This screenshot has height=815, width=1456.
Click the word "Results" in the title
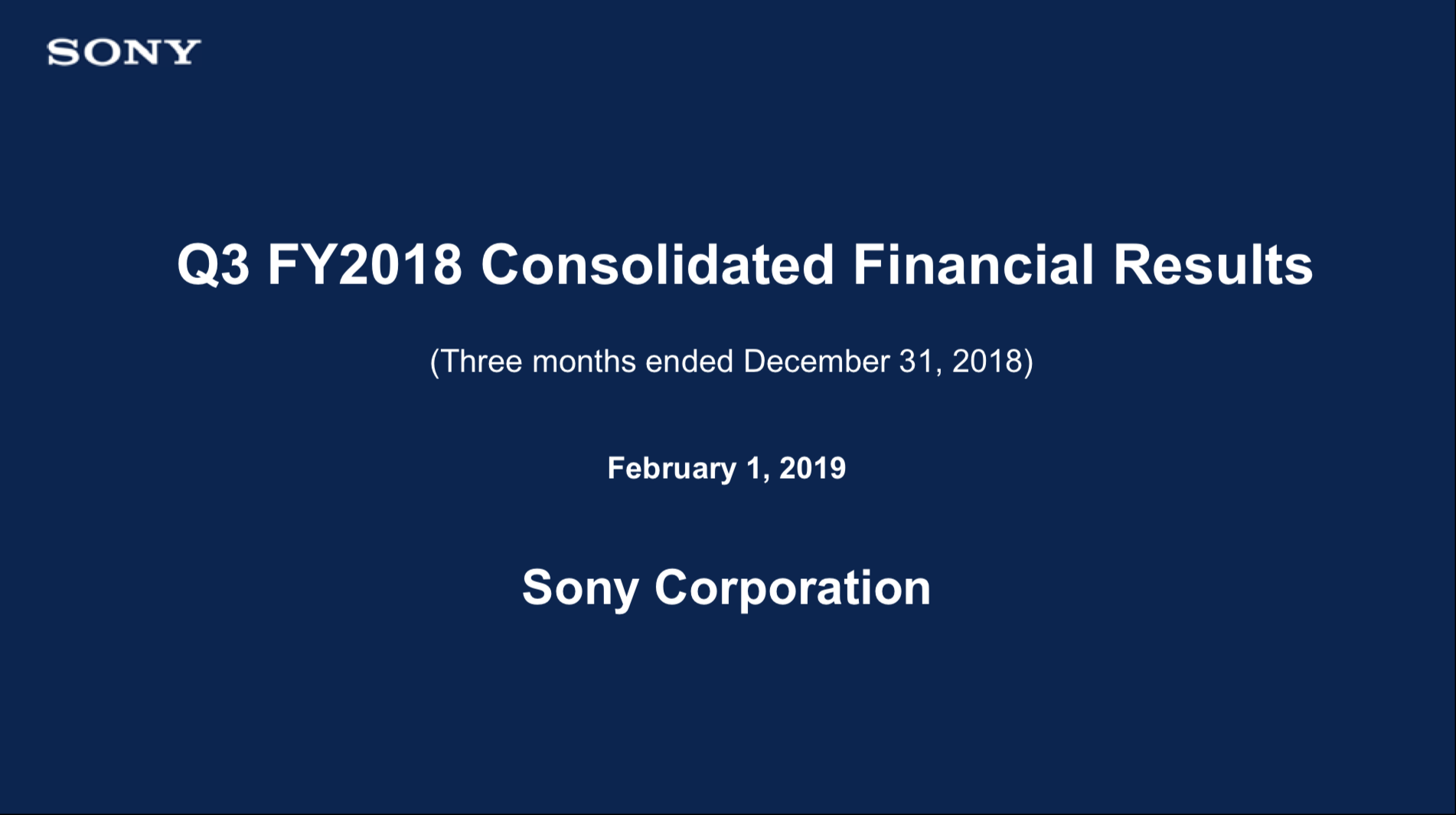1213,265
